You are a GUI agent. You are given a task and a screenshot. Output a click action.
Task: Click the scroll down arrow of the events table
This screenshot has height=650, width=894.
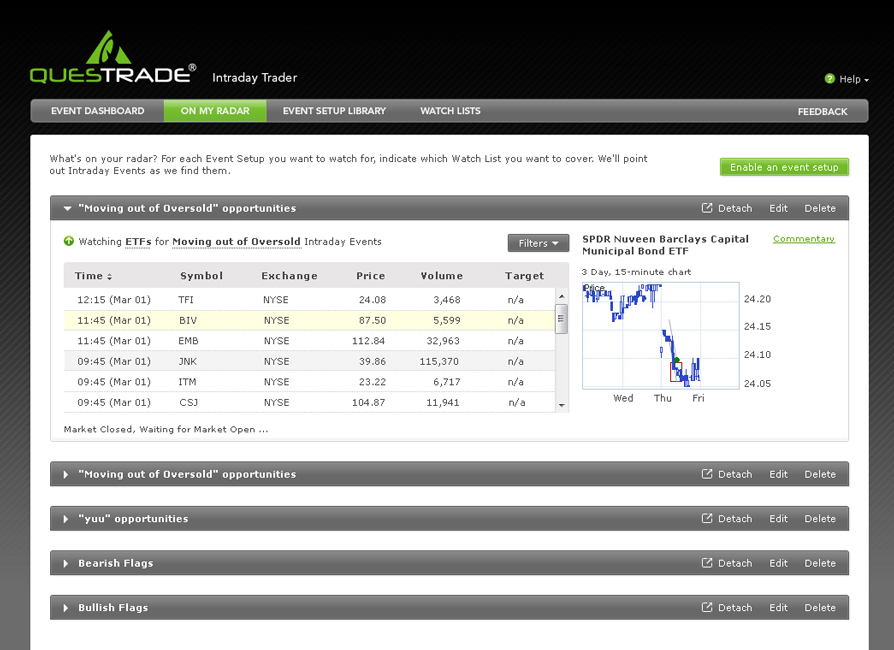(562, 405)
